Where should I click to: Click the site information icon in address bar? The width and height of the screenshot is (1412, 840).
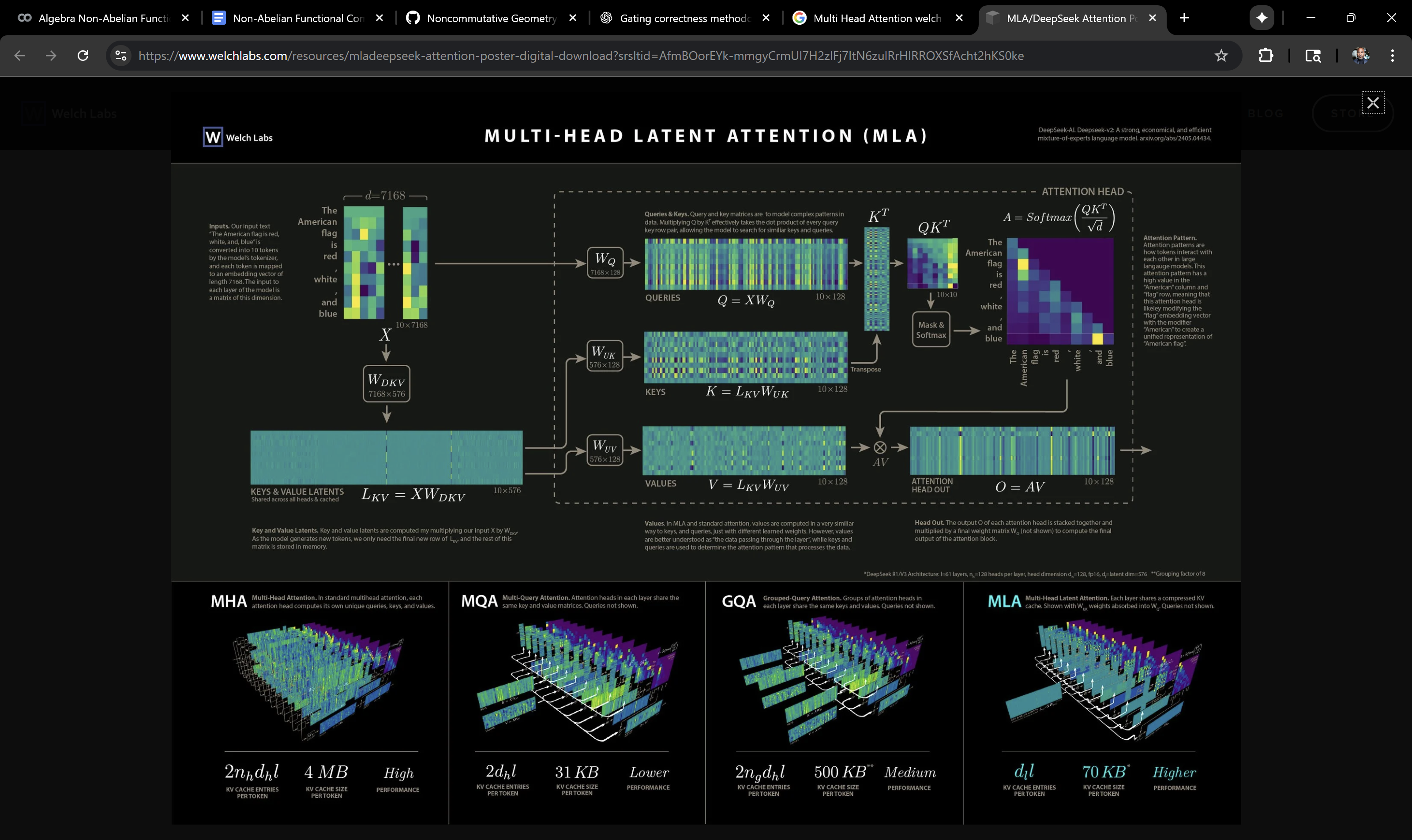tap(120, 56)
